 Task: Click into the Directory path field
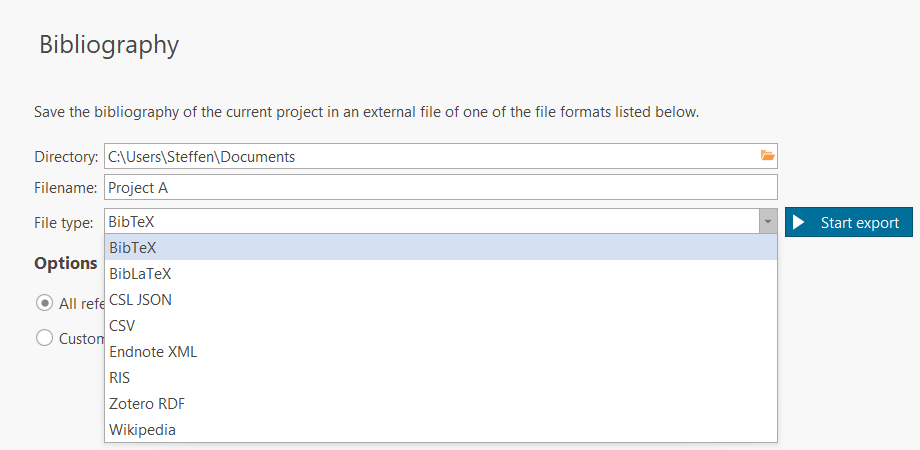(430, 156)
